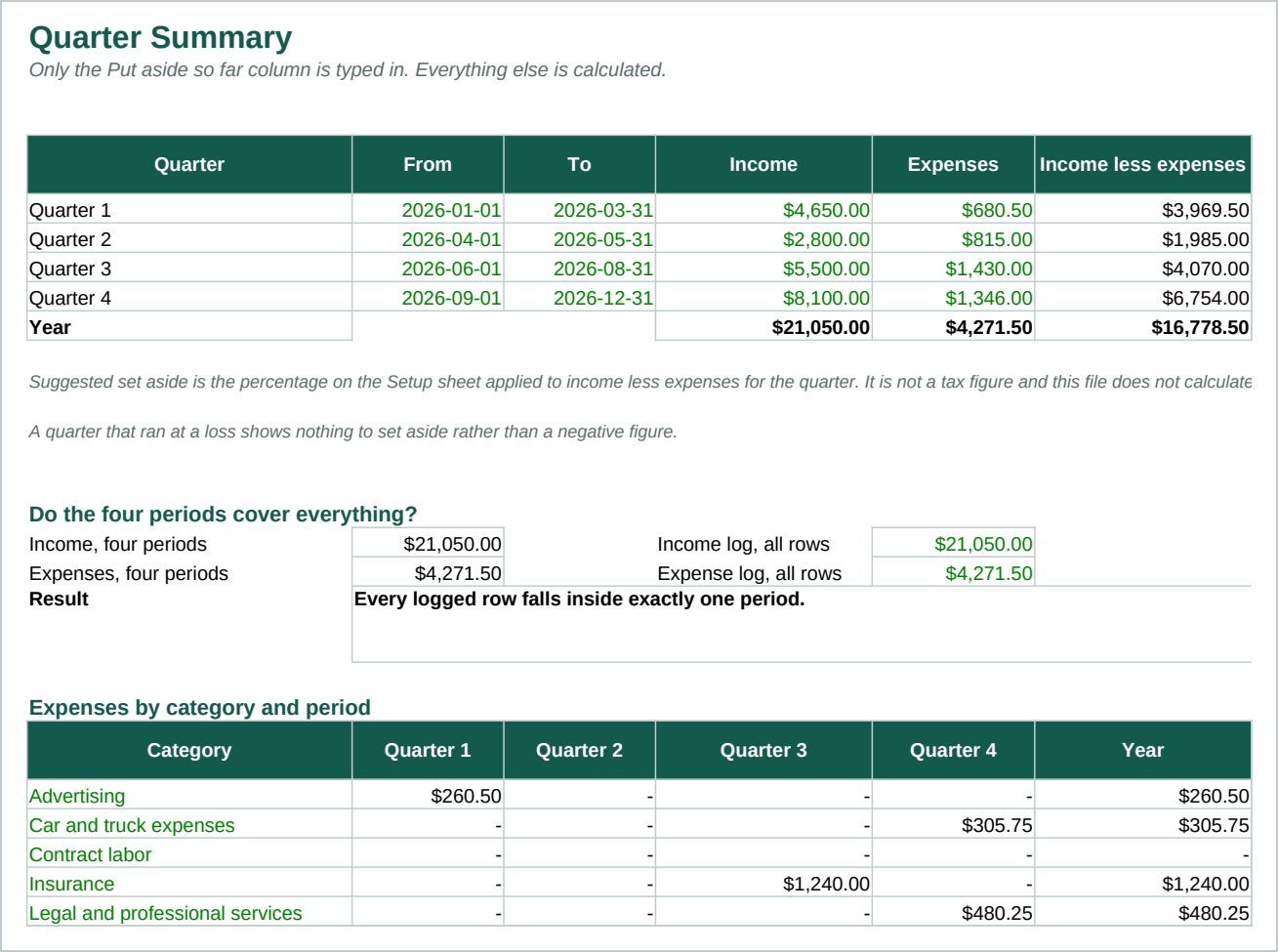1278x952 pixels.
Task: Click the Result label
Action: point(59,599)
